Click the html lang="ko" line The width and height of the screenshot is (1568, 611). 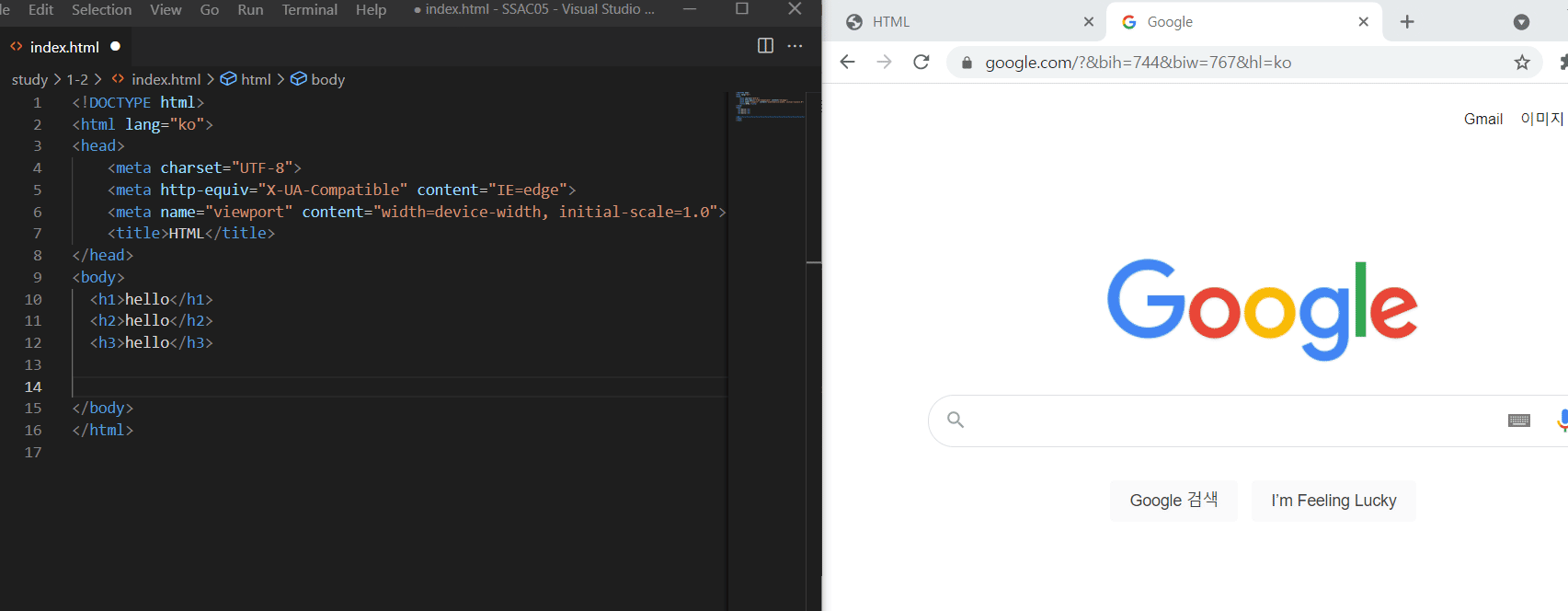pos(143,124)
